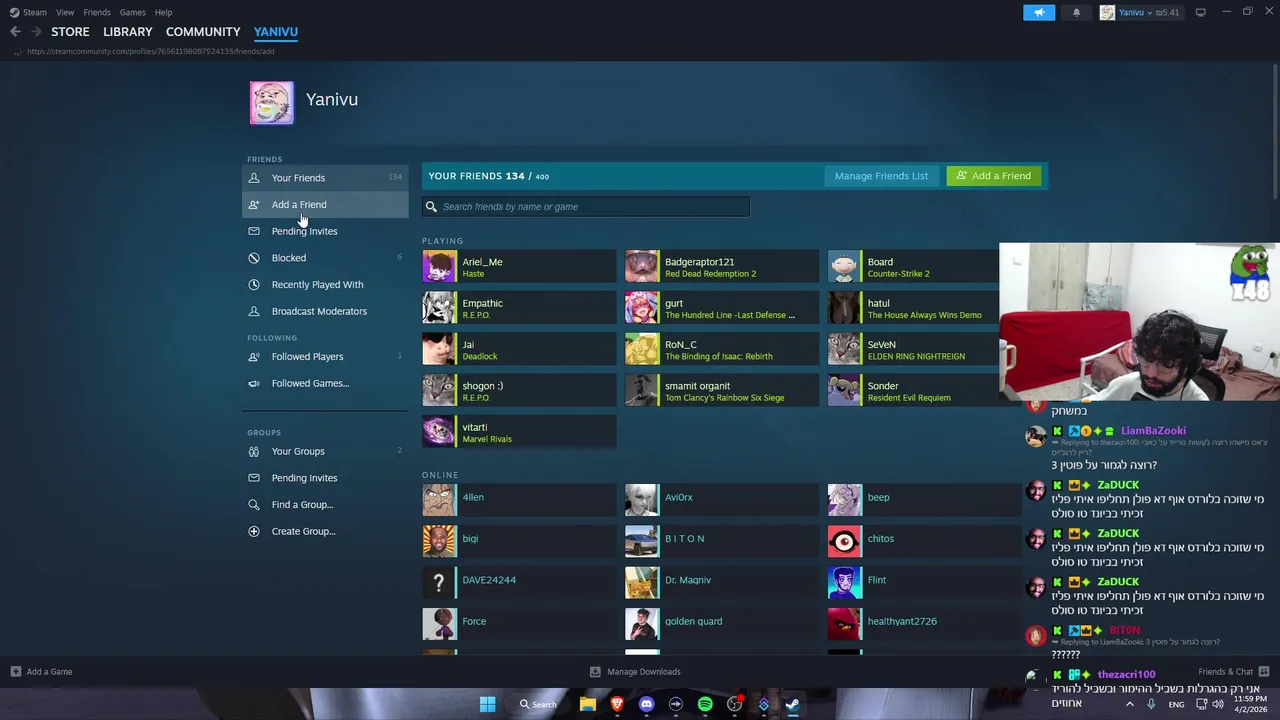Switch to Big Picture mode icon
This screenshot has height=720, width=1280.
(x=1200, y=12)
